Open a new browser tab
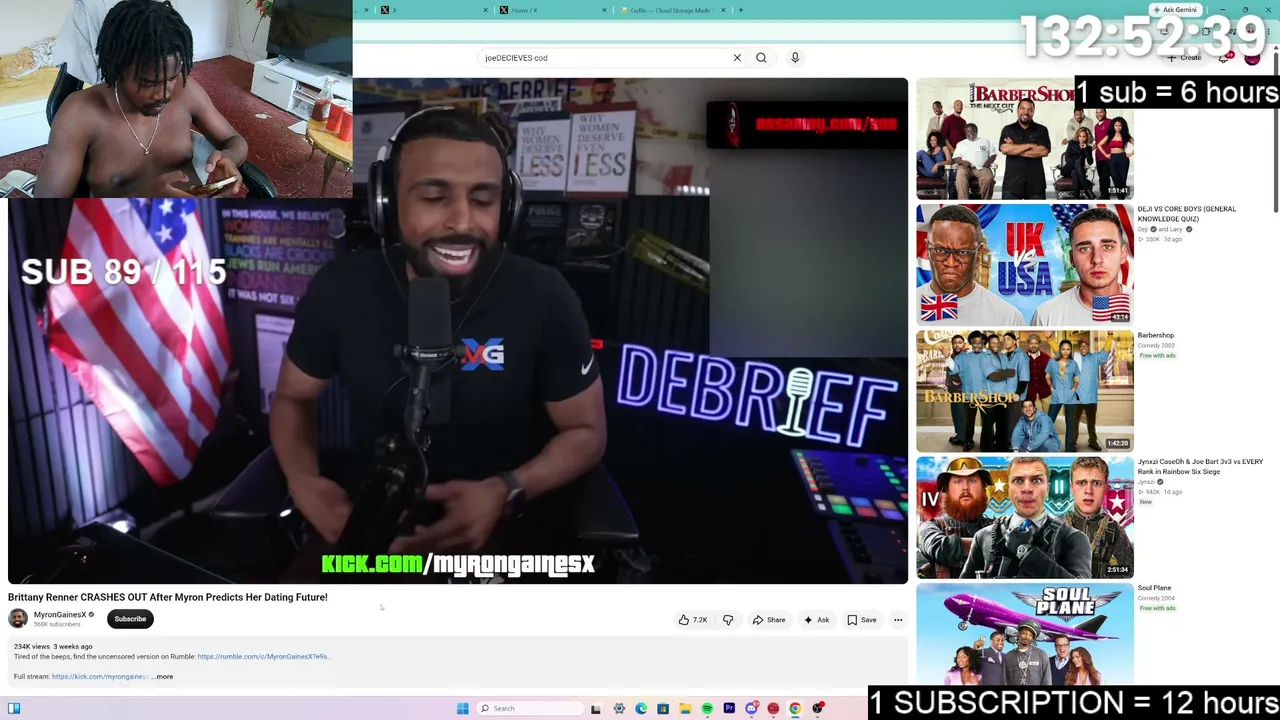The width and height of the screenshot is (1280, 720). [x=741, y=10]
